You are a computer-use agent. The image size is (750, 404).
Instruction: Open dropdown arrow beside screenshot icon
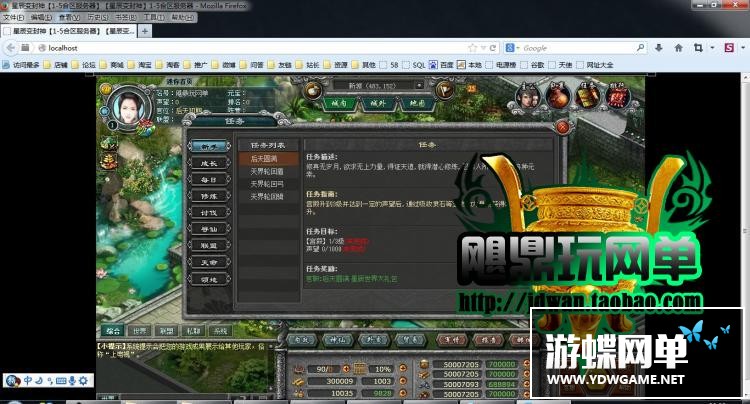[x=712, y=48]
